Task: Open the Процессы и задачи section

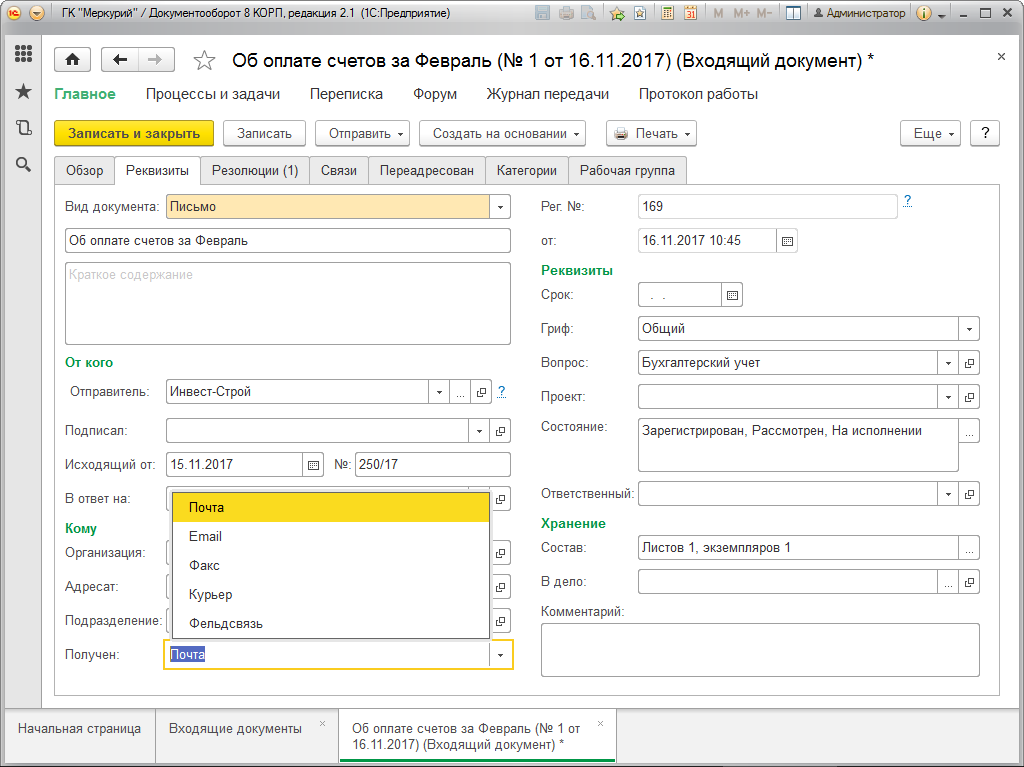Action: pyautogui.click(x=213, y=94)
